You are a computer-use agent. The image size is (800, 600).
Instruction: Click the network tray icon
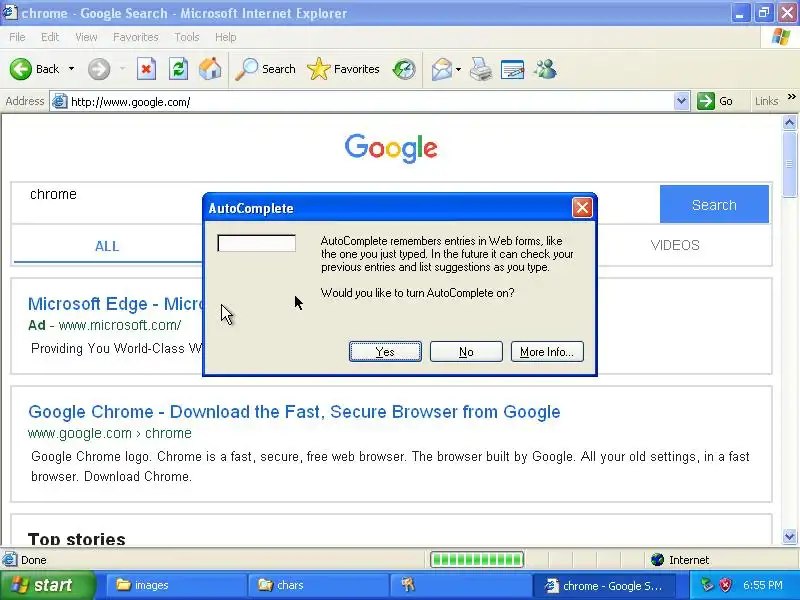[706, 585]
